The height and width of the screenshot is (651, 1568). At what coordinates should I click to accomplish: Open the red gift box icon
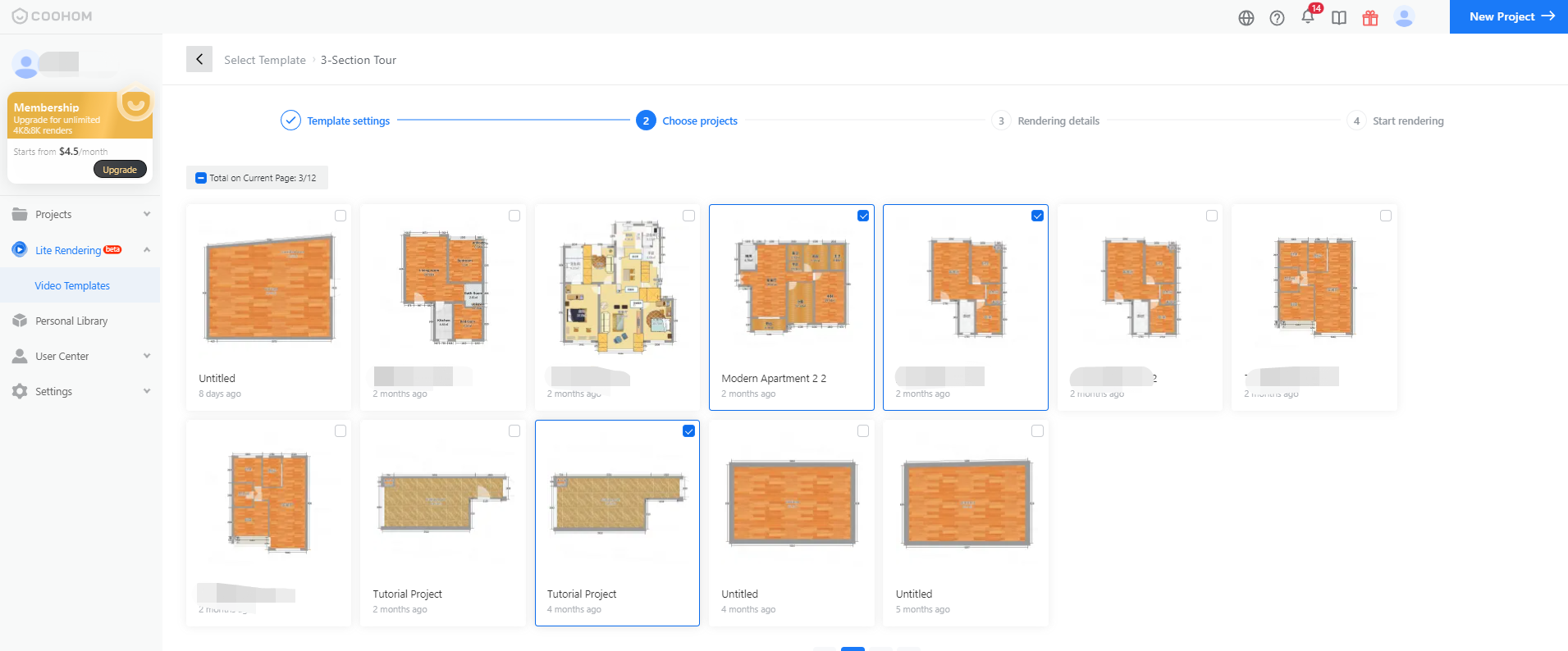(1370, 18)
